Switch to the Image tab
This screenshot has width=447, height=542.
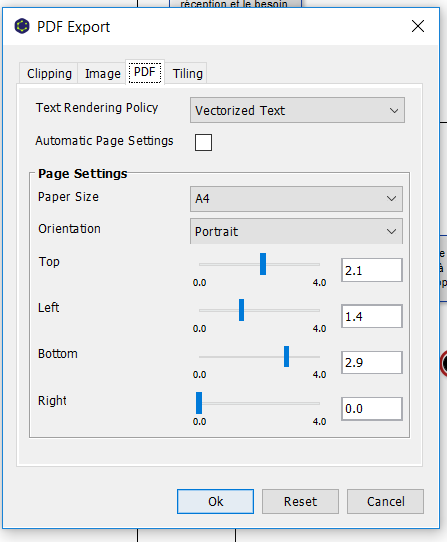pos(102,73)
